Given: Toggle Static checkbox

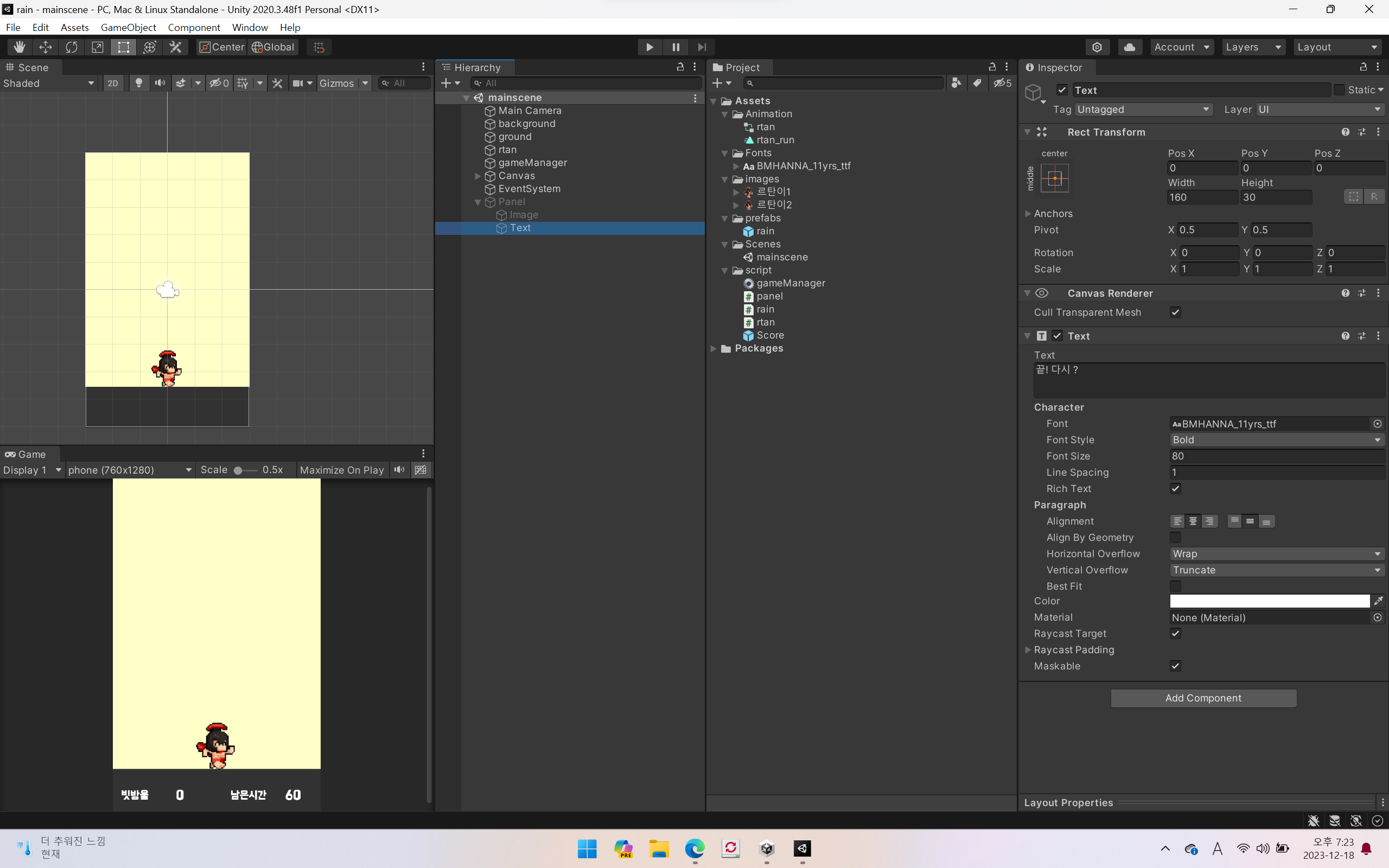Looking at the screenshot, I should 1339,90.
